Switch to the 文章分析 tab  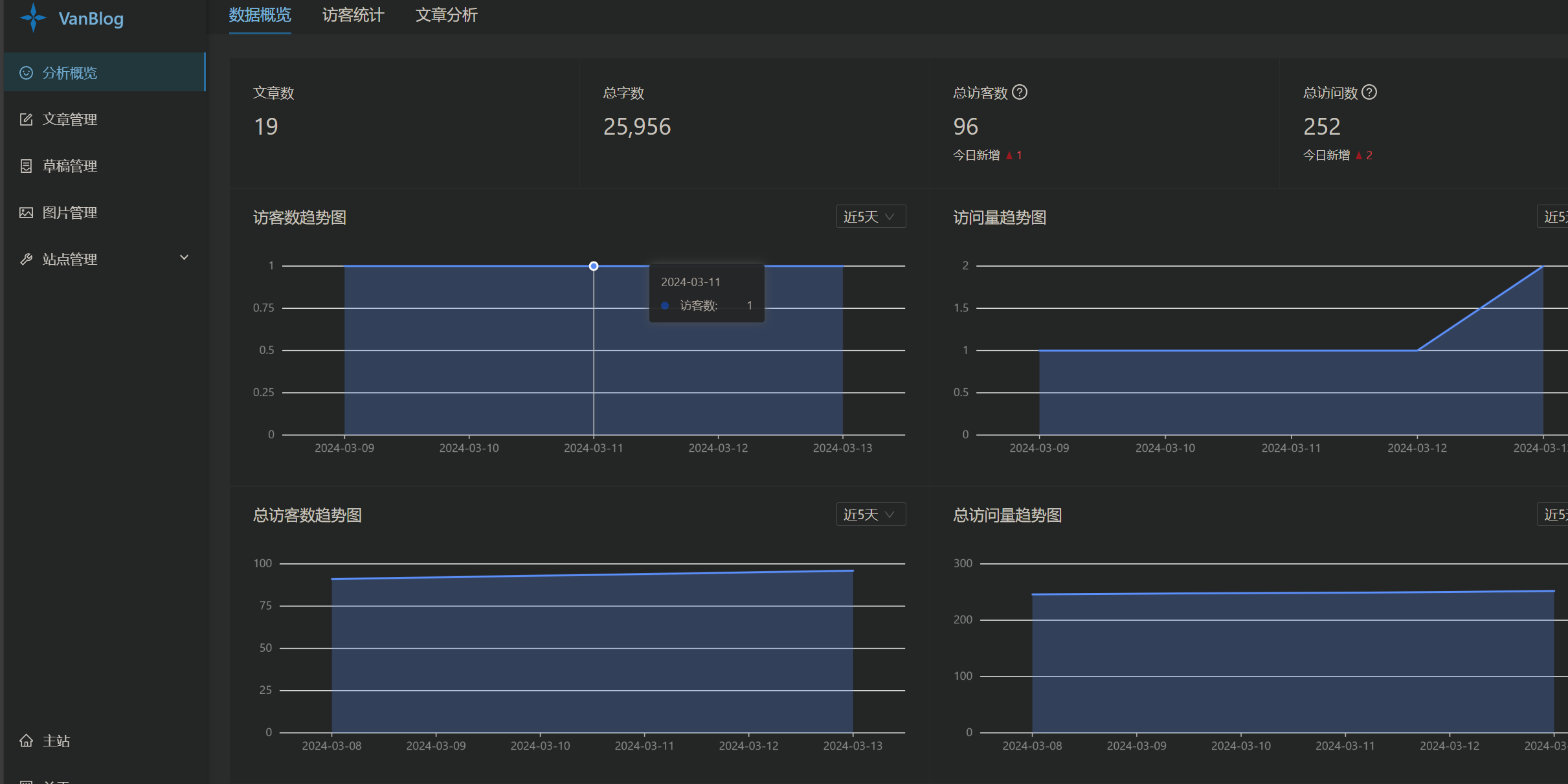(447, 15)
